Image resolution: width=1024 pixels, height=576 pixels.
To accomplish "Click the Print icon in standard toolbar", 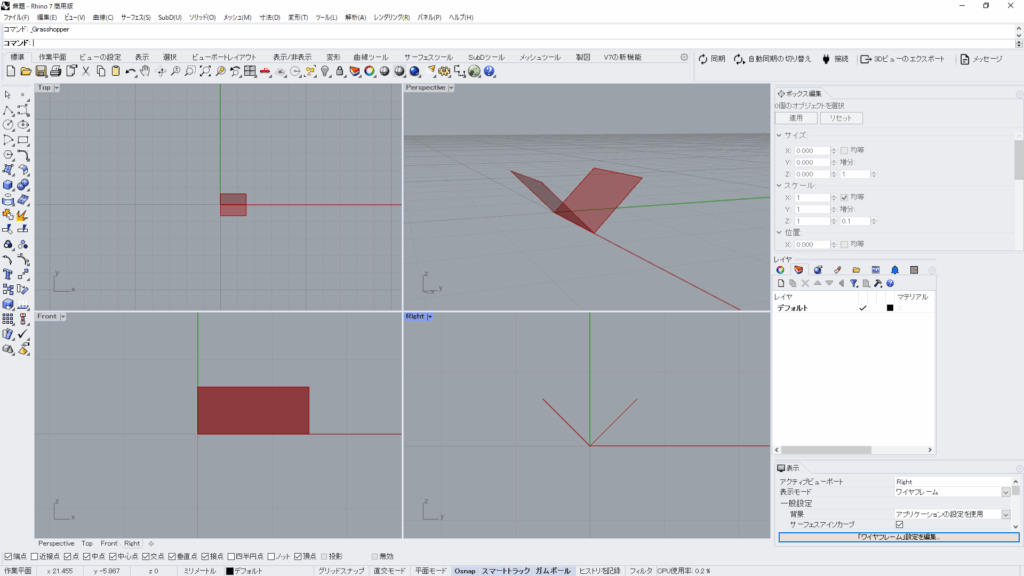I will point(56,71).
